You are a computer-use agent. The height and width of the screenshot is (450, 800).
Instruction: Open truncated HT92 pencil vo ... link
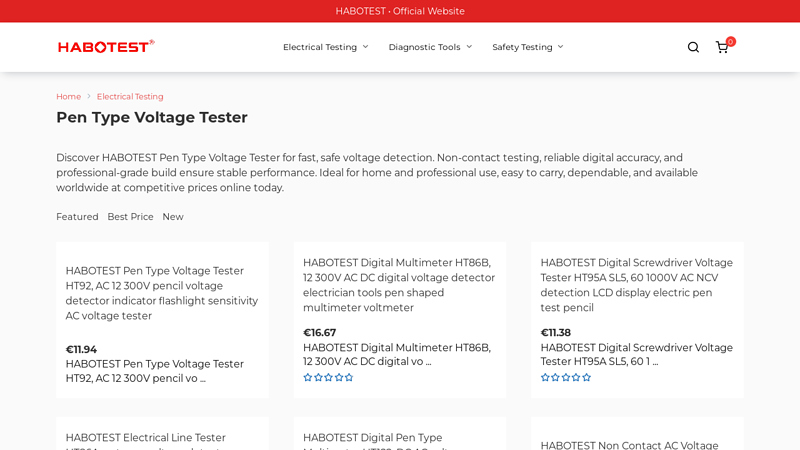(x=155, y=371)
